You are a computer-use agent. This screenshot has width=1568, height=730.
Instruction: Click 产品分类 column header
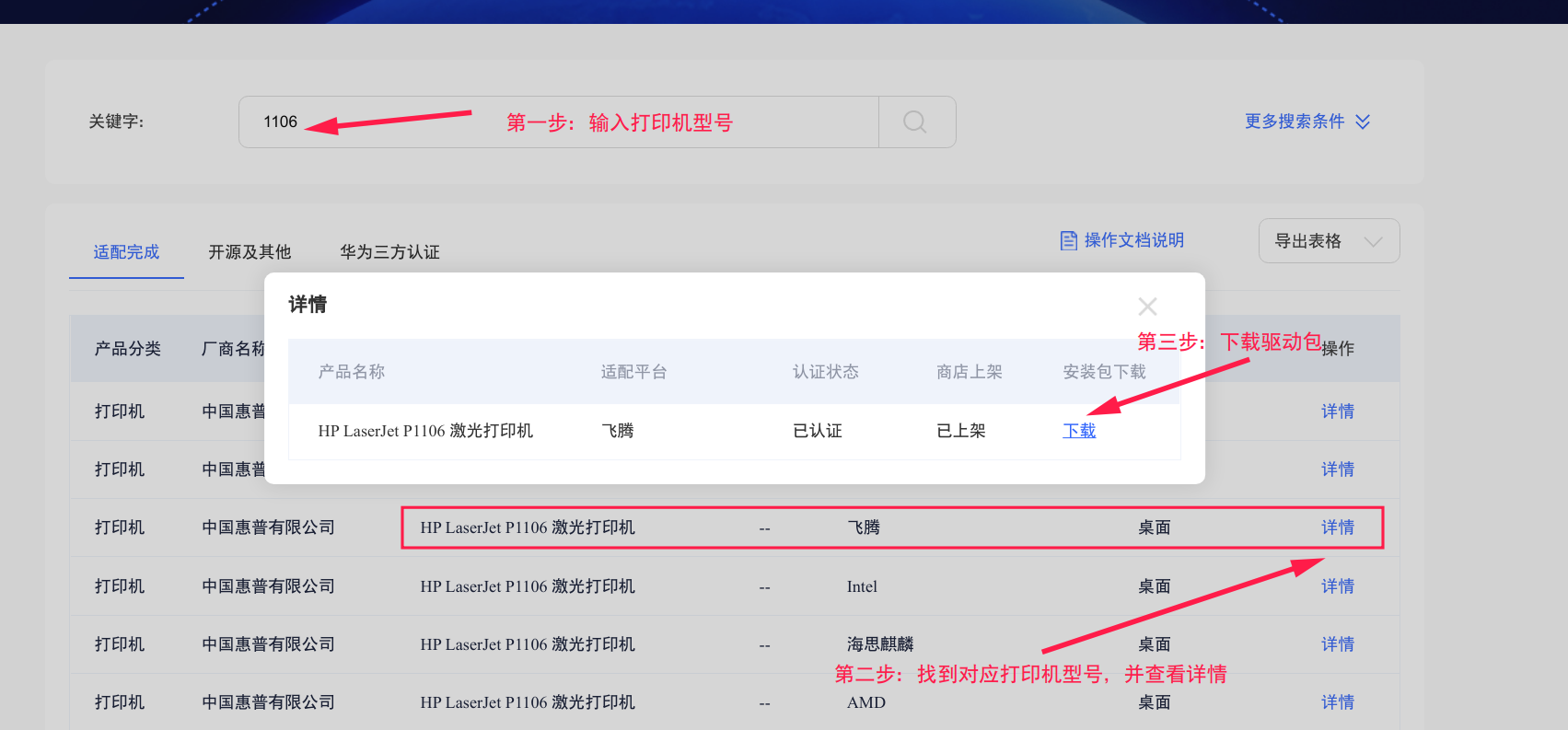(128, 349)
